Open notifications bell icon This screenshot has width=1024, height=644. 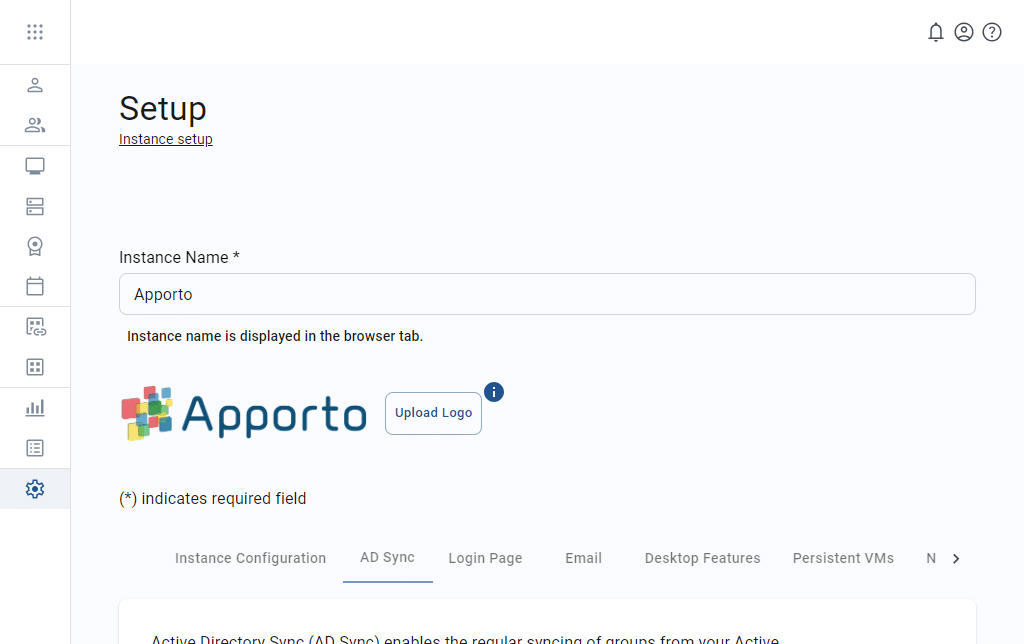(936, 32)
